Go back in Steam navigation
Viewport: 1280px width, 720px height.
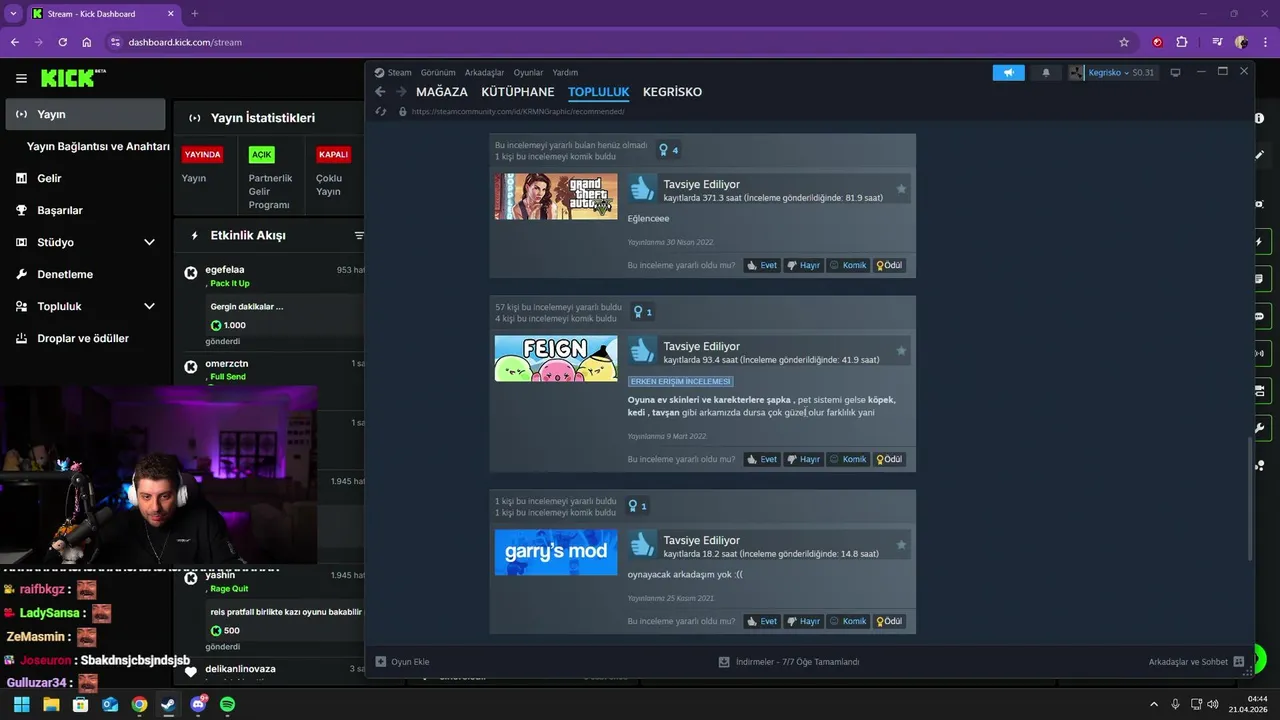[380, 92]
